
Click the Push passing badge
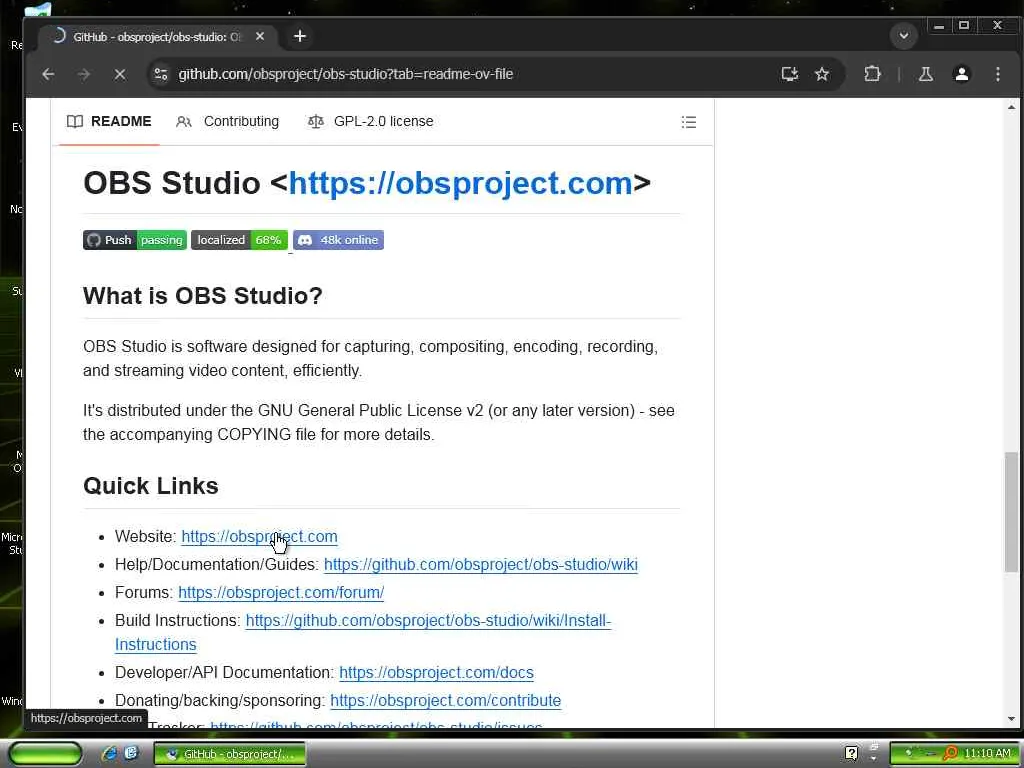135,240
